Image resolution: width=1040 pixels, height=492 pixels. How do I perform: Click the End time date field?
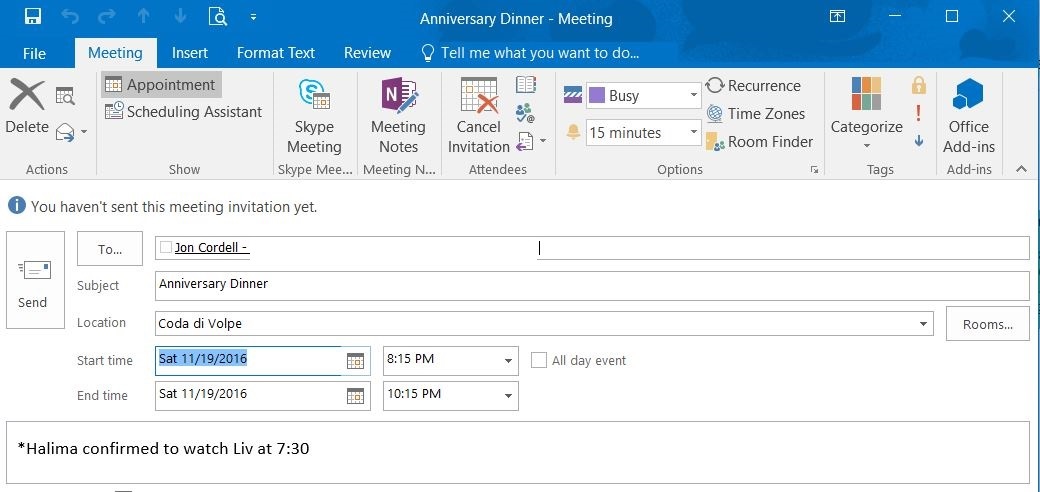pyautogui.click(x=249, y=395)
